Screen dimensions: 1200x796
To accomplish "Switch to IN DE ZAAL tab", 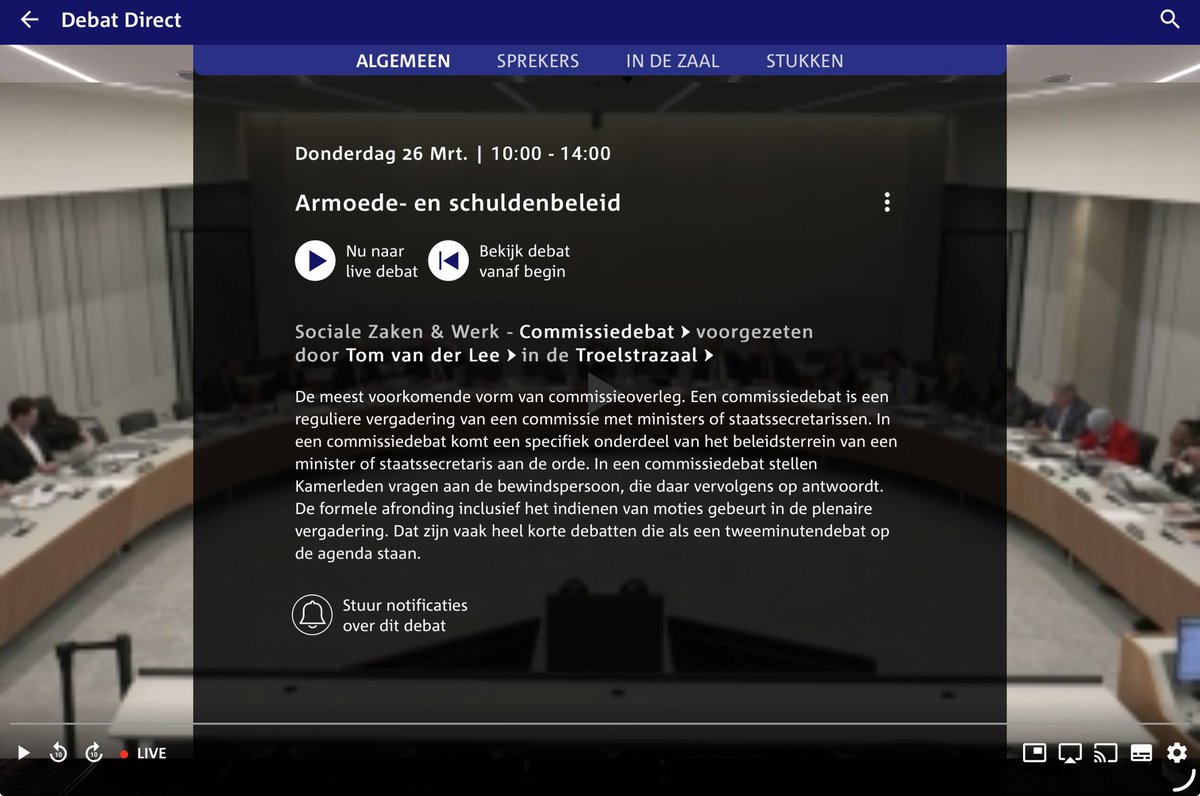I will 673,61.
